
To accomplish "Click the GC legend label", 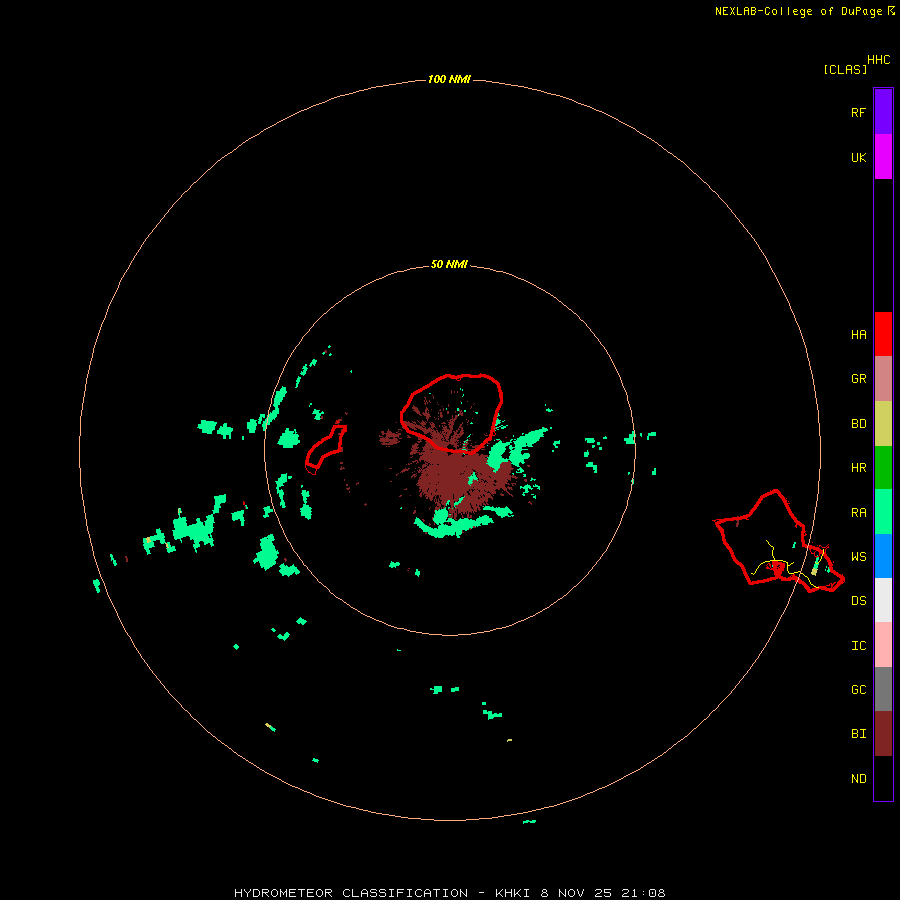I will pyautogui.click(x=858, y=690).
